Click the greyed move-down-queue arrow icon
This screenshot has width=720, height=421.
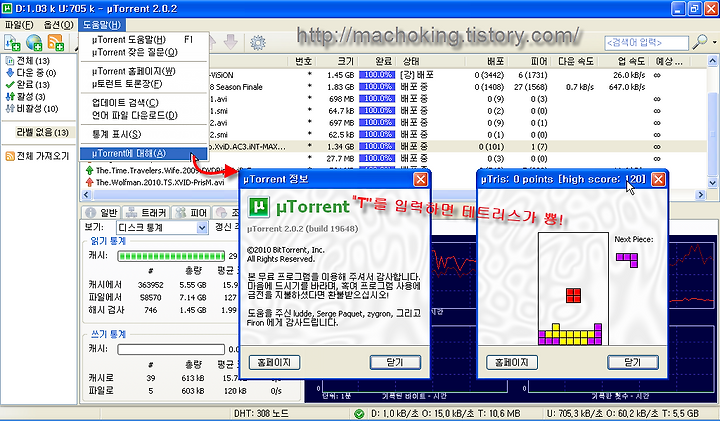231,42
